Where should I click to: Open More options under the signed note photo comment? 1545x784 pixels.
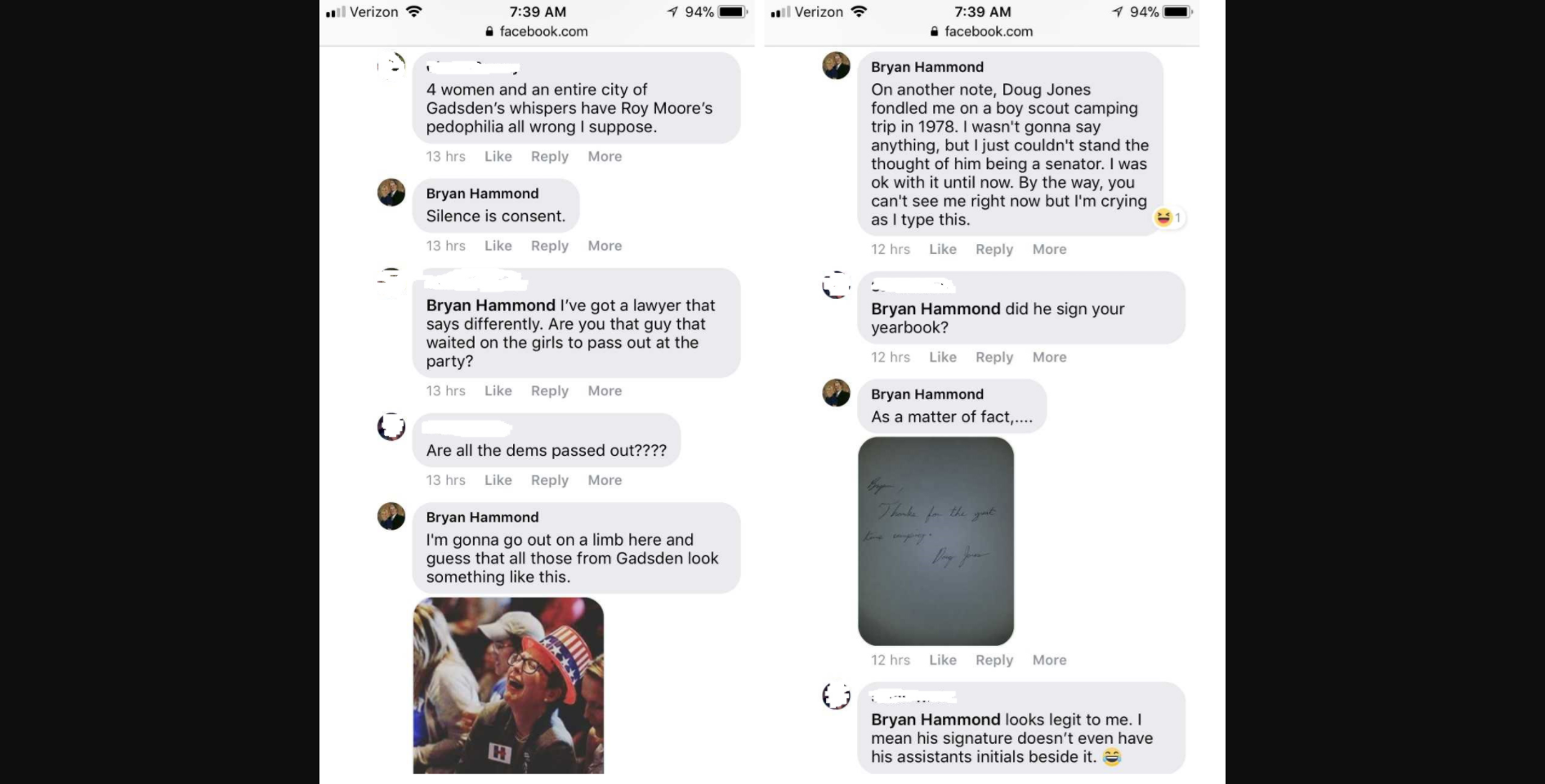pyautogui.click(x=1049, y=660)
